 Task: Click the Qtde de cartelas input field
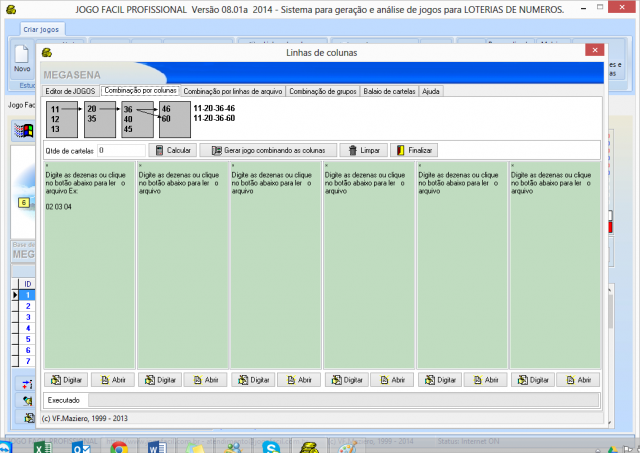point(120,150)
